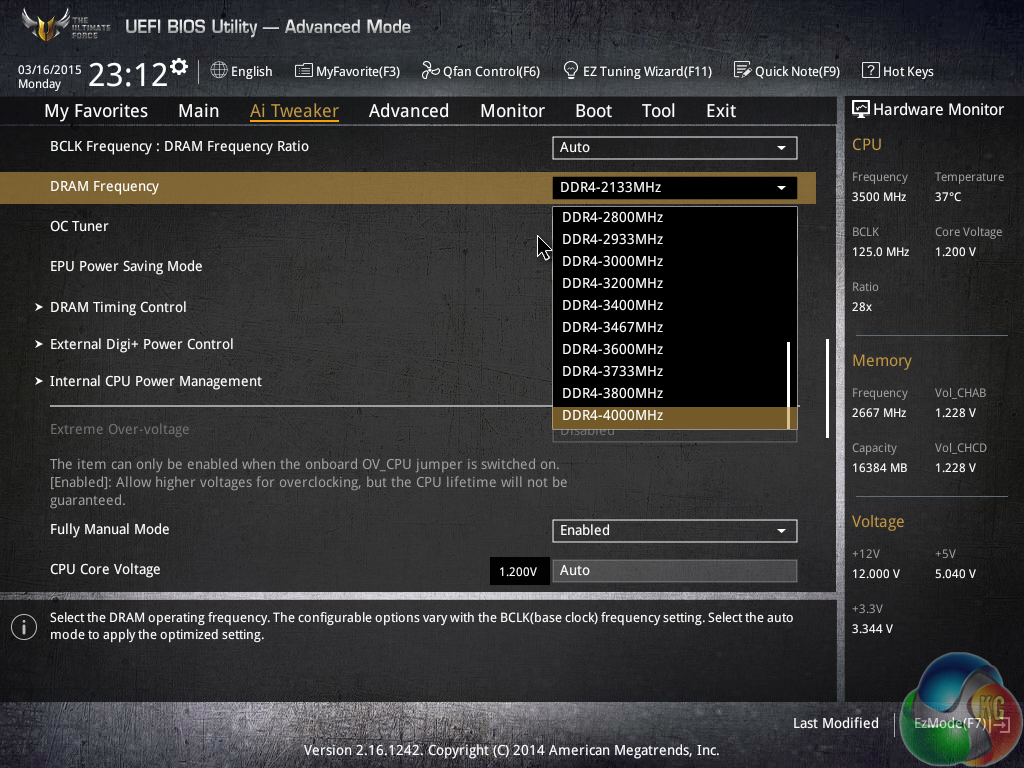Select the CPU Core Voltage row label

click(x=105, y=569)
